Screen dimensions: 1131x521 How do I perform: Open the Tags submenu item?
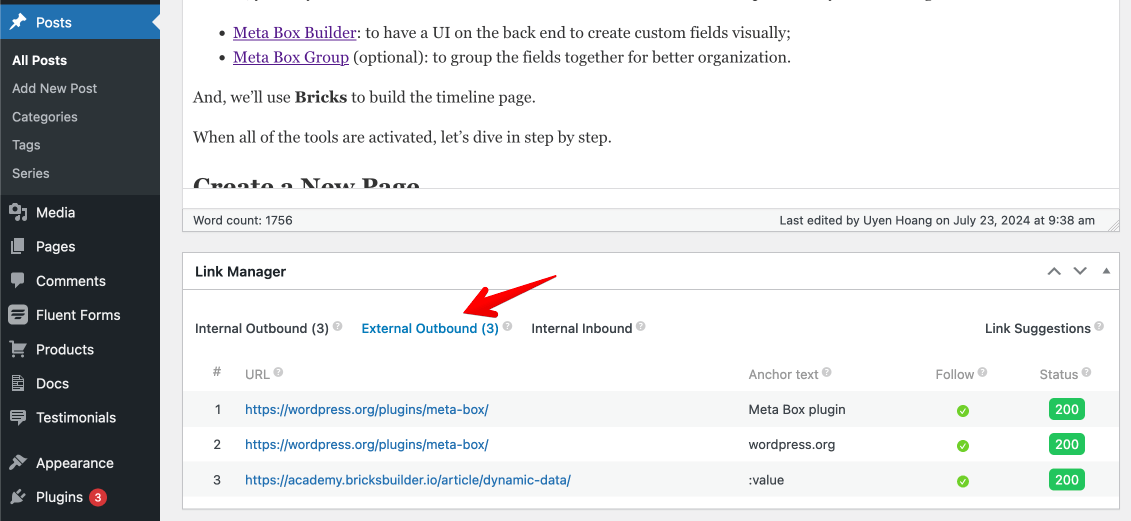tap(26, 145)
